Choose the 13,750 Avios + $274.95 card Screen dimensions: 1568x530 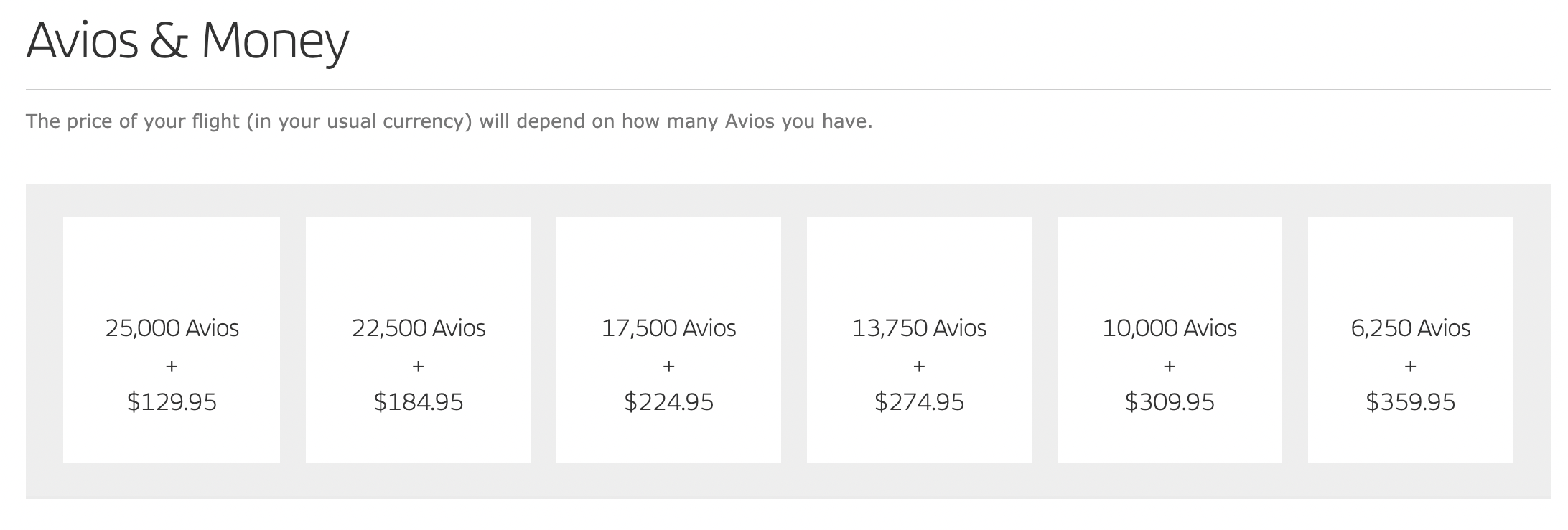[x=919, y=340]
